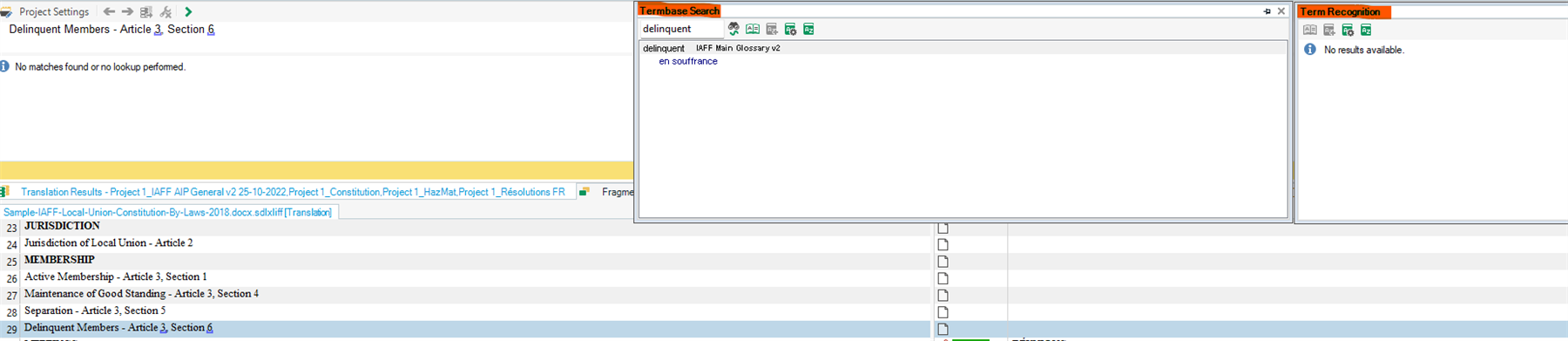Click the add new term icon in Term Recognition

coord(1329,30)
